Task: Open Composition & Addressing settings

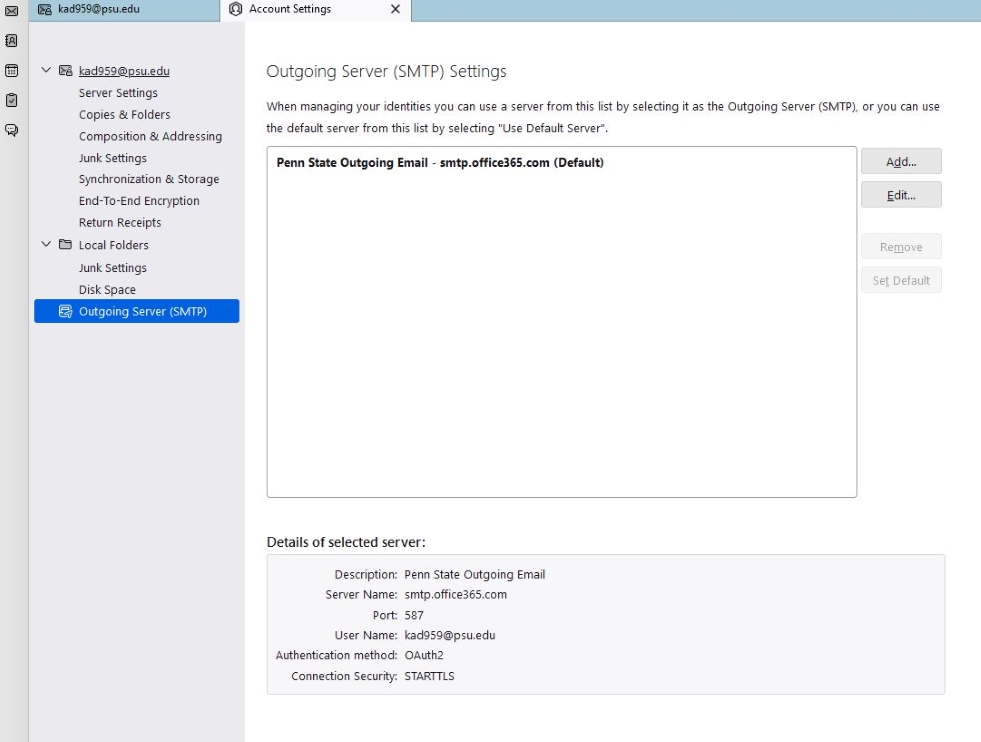Action: click(150, 136)
